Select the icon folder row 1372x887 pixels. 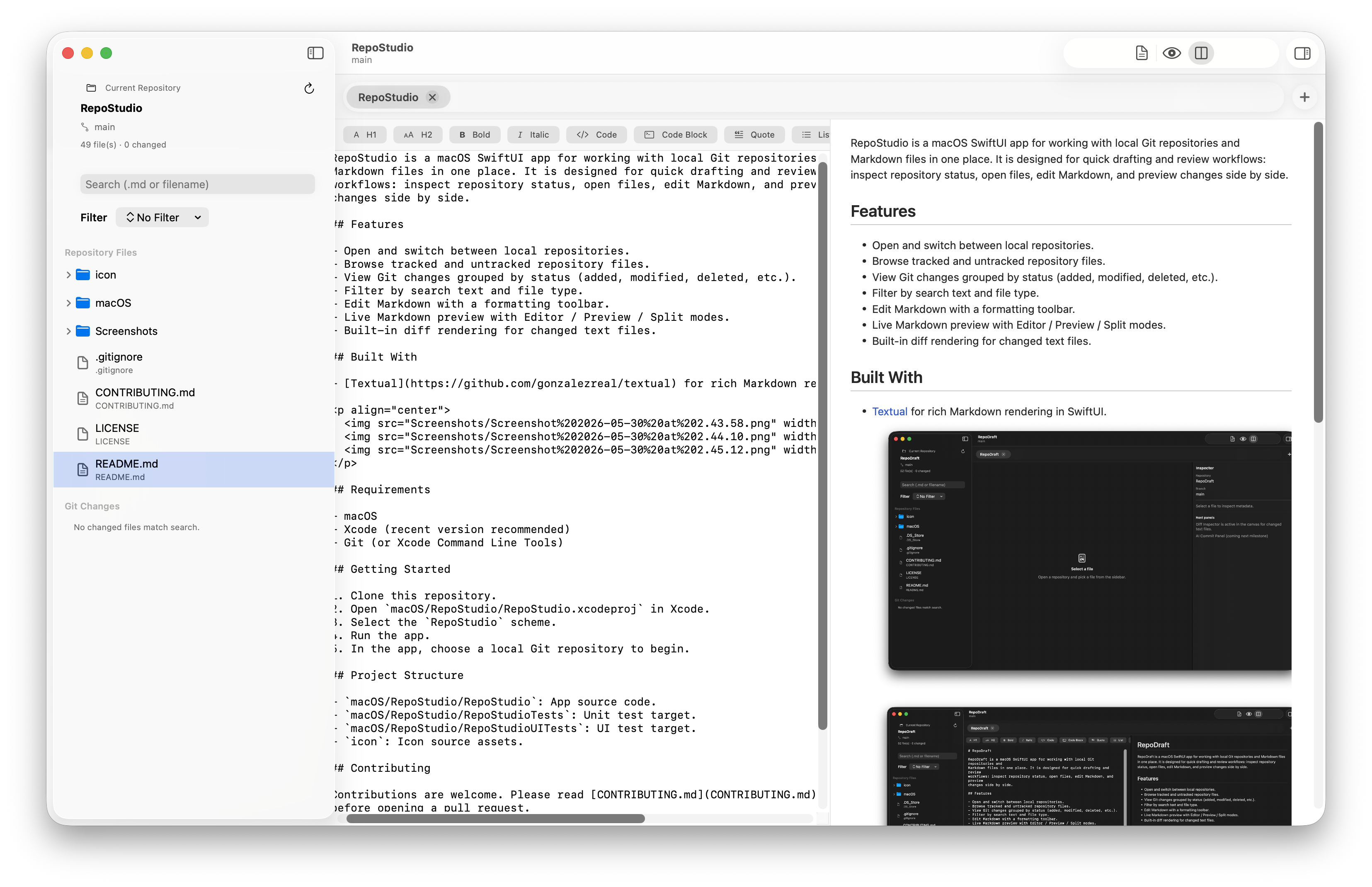click(194, 275)
